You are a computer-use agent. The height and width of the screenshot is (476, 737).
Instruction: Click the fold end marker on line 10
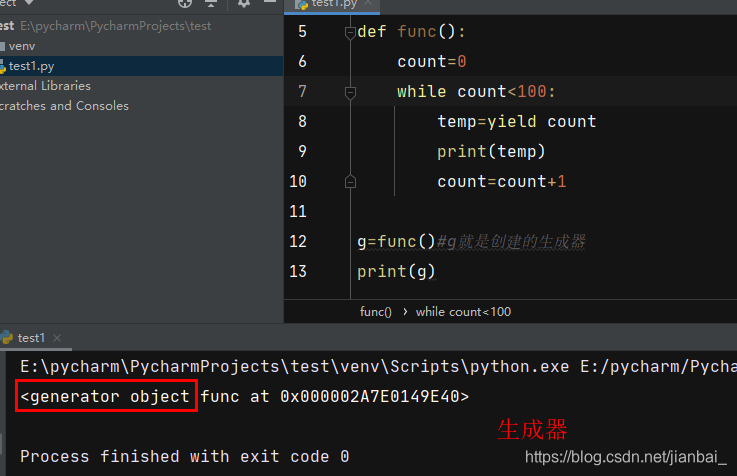coord(350,181)
